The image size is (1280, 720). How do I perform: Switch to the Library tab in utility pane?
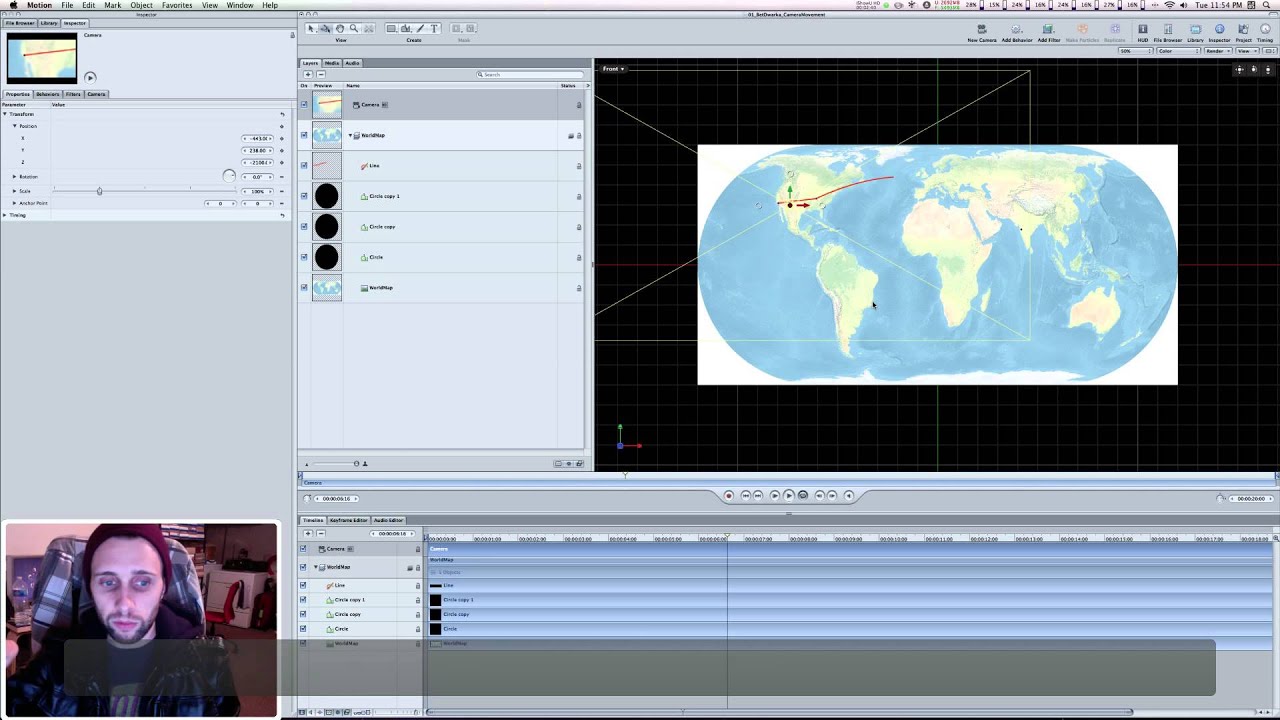pyautogui.click(x=48, y=23)
